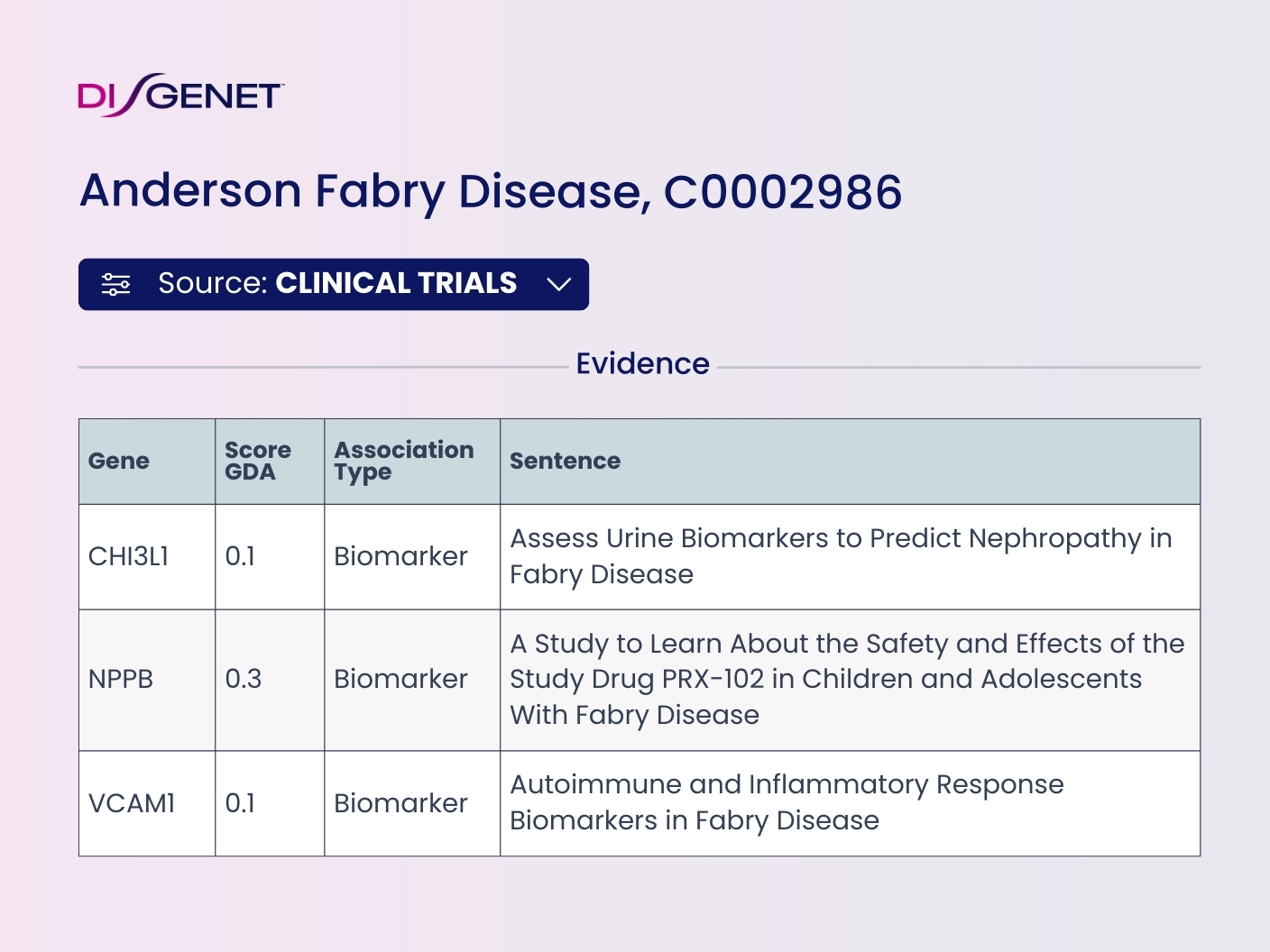Click the Sentence column header
1270x952 pixels.
click(565, 461)
